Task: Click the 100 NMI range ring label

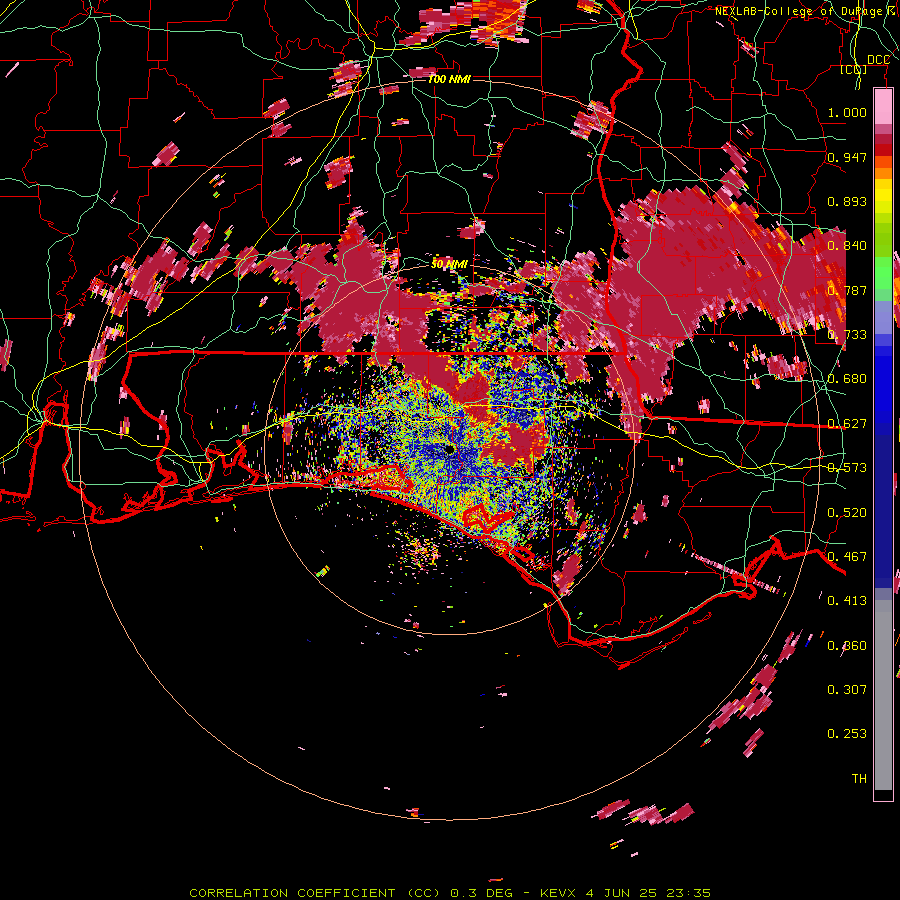Action: tap(449, 79)
